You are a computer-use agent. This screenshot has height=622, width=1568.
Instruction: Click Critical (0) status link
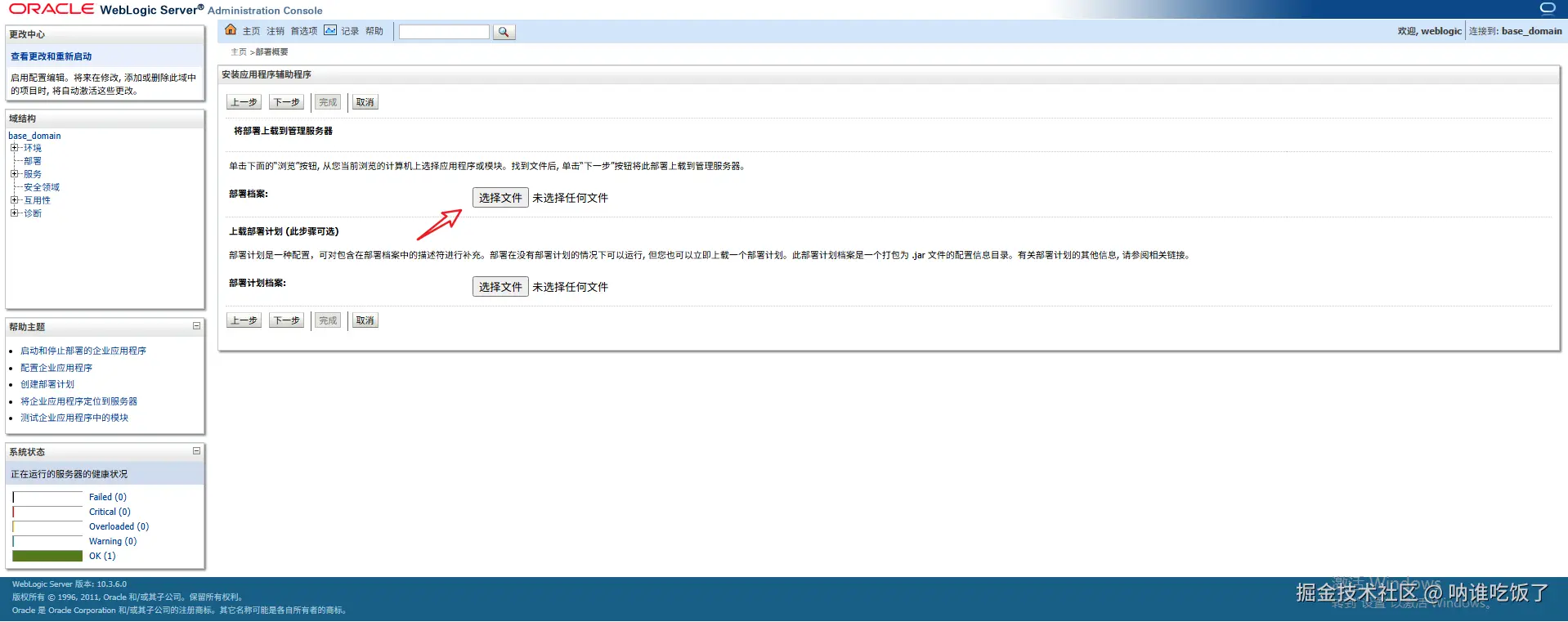pyautogui.click(x=110, y=512)
